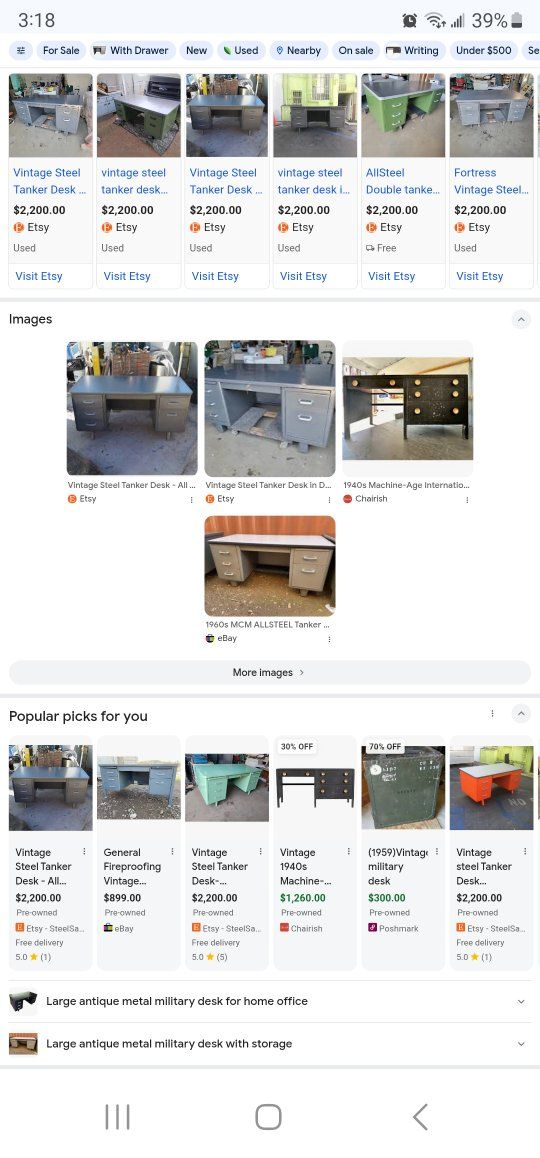Toggle the Nearby filter chip
The image size is (540, 1158).
pos(298,50)
